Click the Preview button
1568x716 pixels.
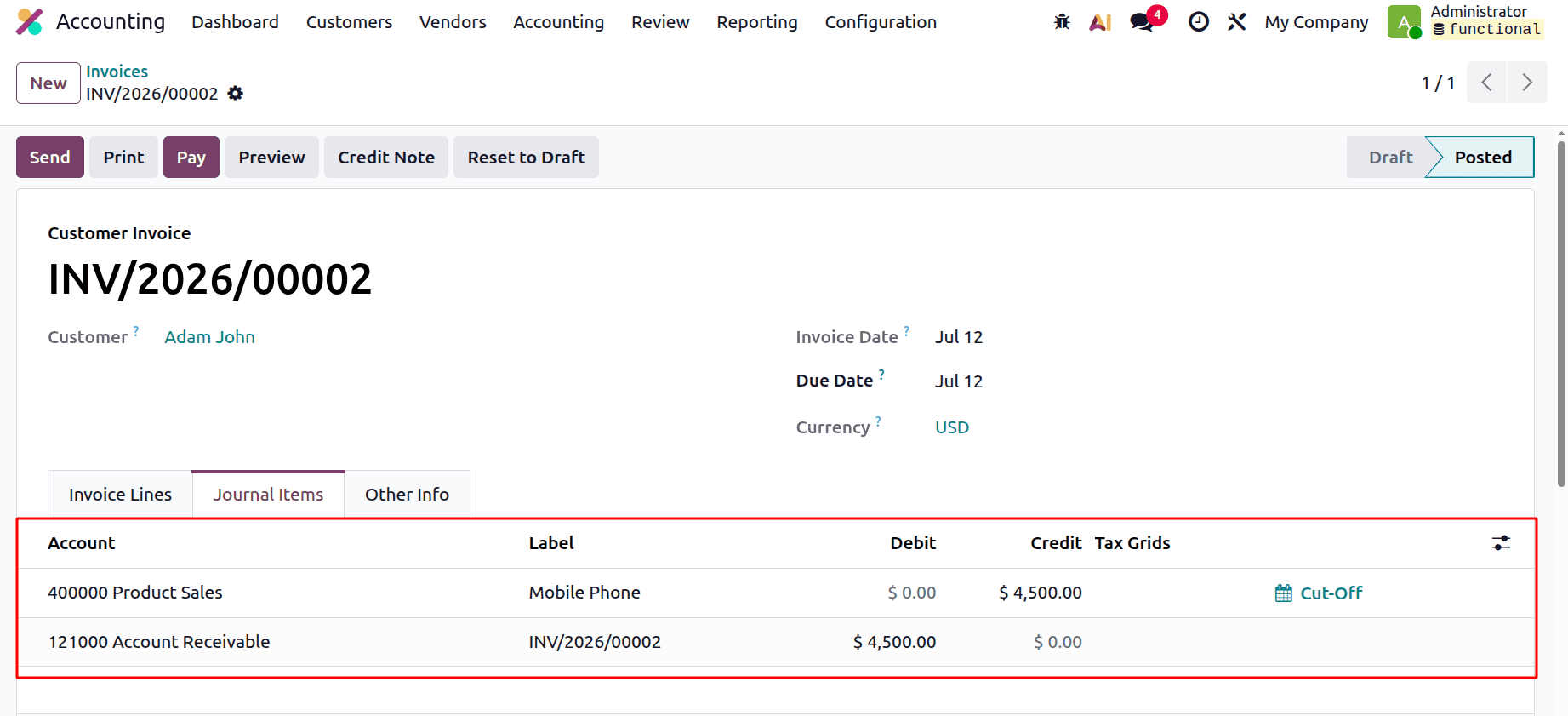[271, 158]
